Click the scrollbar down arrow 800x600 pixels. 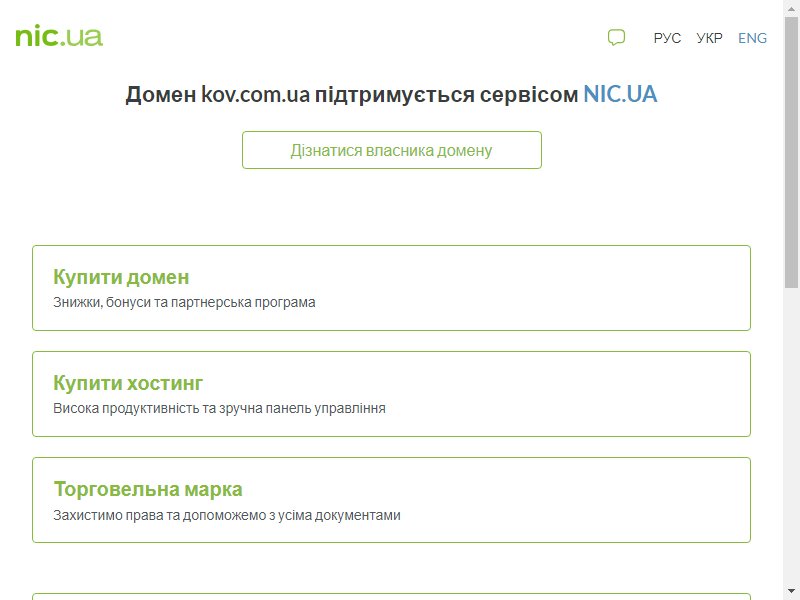click(x=791, y=591)
